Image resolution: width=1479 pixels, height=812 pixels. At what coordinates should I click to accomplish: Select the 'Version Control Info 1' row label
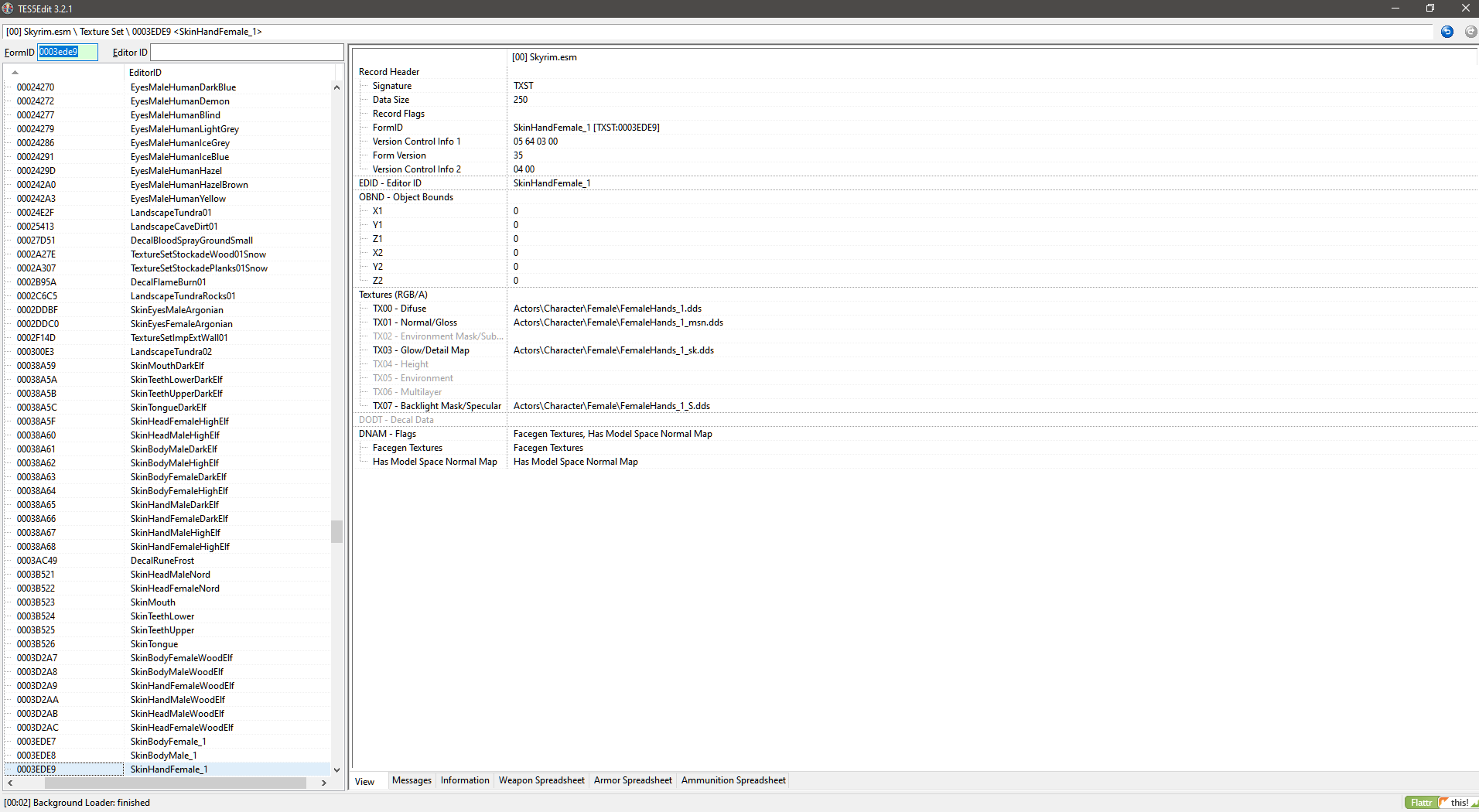pos(416,142)
